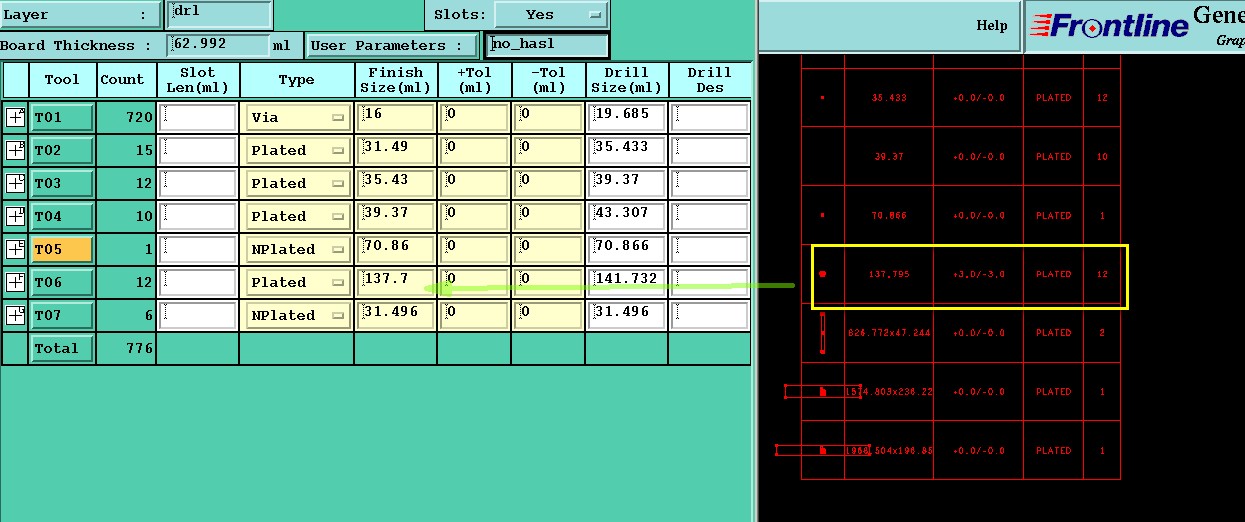Image resolution: width=1245 pixels, height=522 pixels.
Task: Click T06 plus tolerance field
Action: pos(476,282)
